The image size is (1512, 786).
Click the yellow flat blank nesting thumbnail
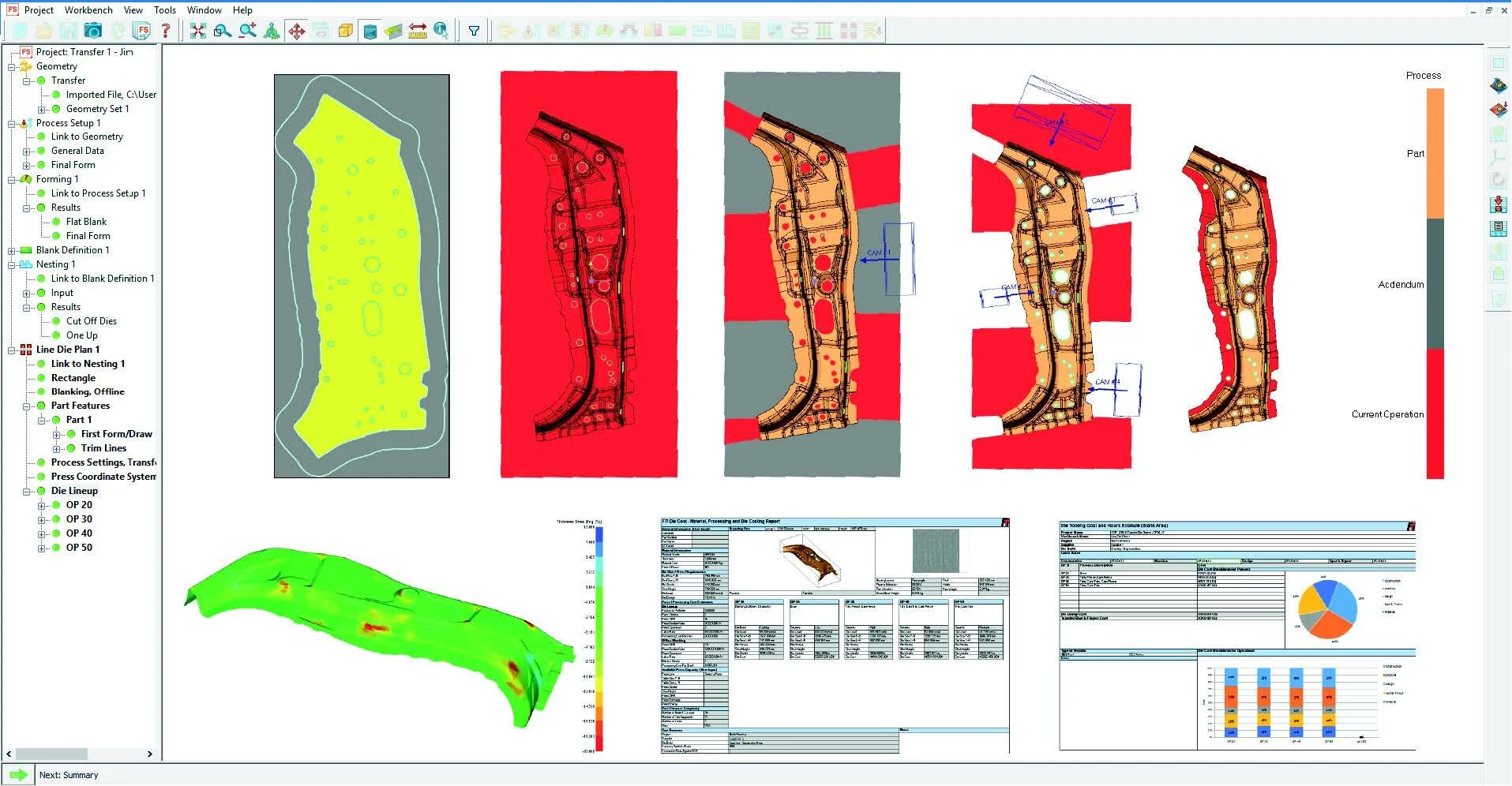362,276
